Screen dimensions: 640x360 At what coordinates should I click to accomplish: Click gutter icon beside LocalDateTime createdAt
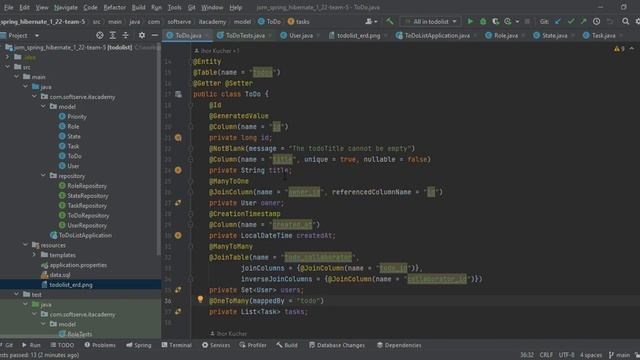(178, 236)
